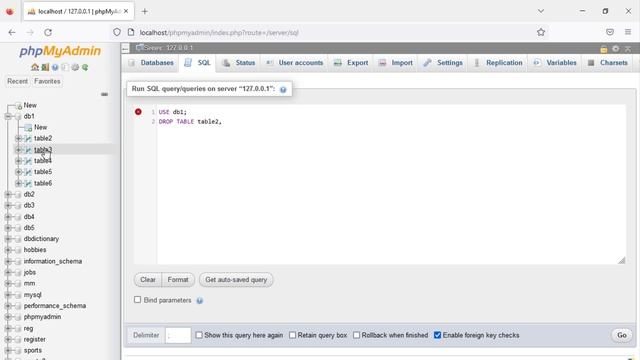640x360 pixels.
Task: Expand table4 node in tree
Action: coord(18,161)
